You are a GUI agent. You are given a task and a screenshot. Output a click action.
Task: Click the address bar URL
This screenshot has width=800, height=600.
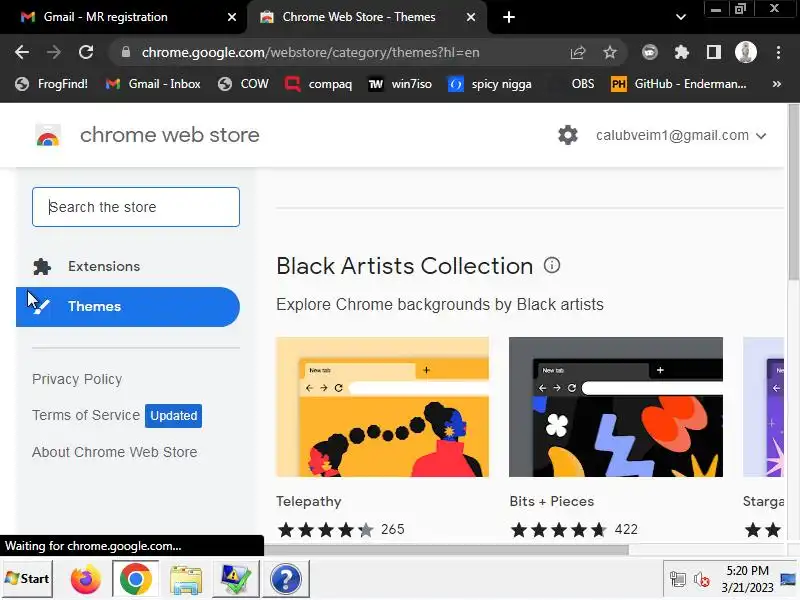pos(310,53)
